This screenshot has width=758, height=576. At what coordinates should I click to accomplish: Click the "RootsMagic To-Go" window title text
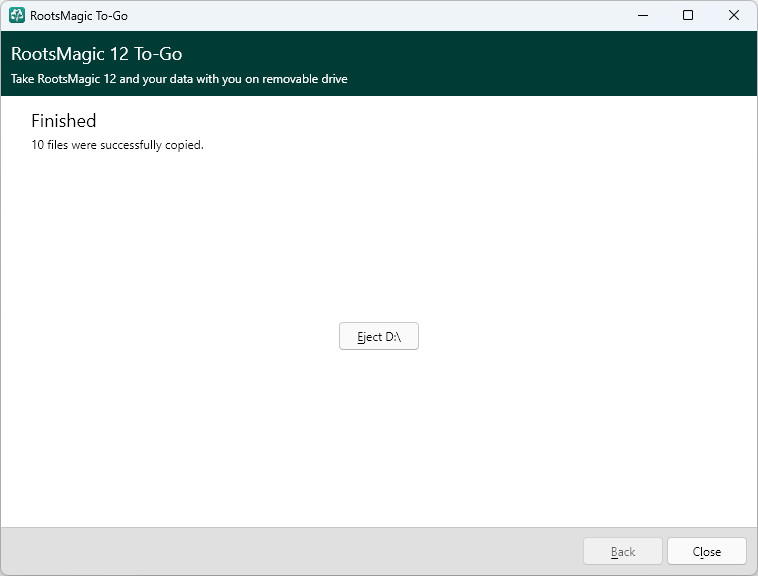pos(79,16)
